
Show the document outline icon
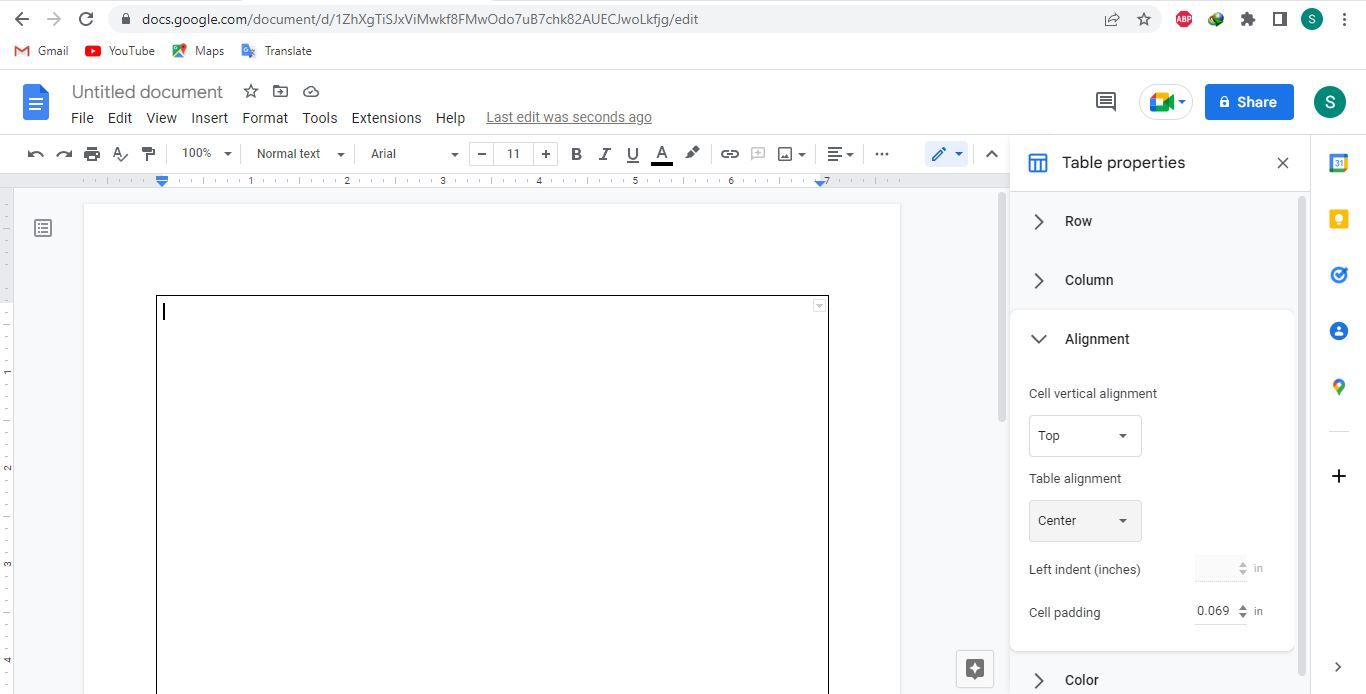point(43,228)
